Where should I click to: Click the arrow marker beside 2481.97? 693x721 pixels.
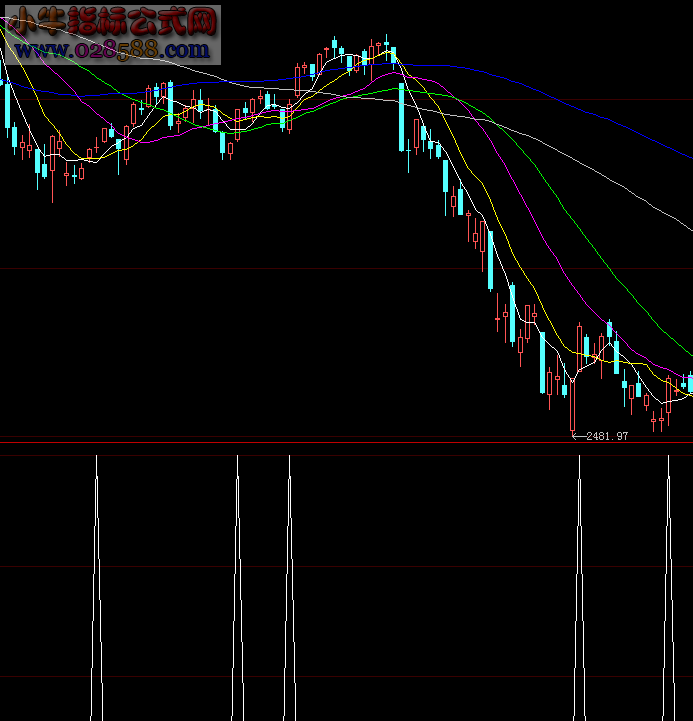tap(575, 436)
